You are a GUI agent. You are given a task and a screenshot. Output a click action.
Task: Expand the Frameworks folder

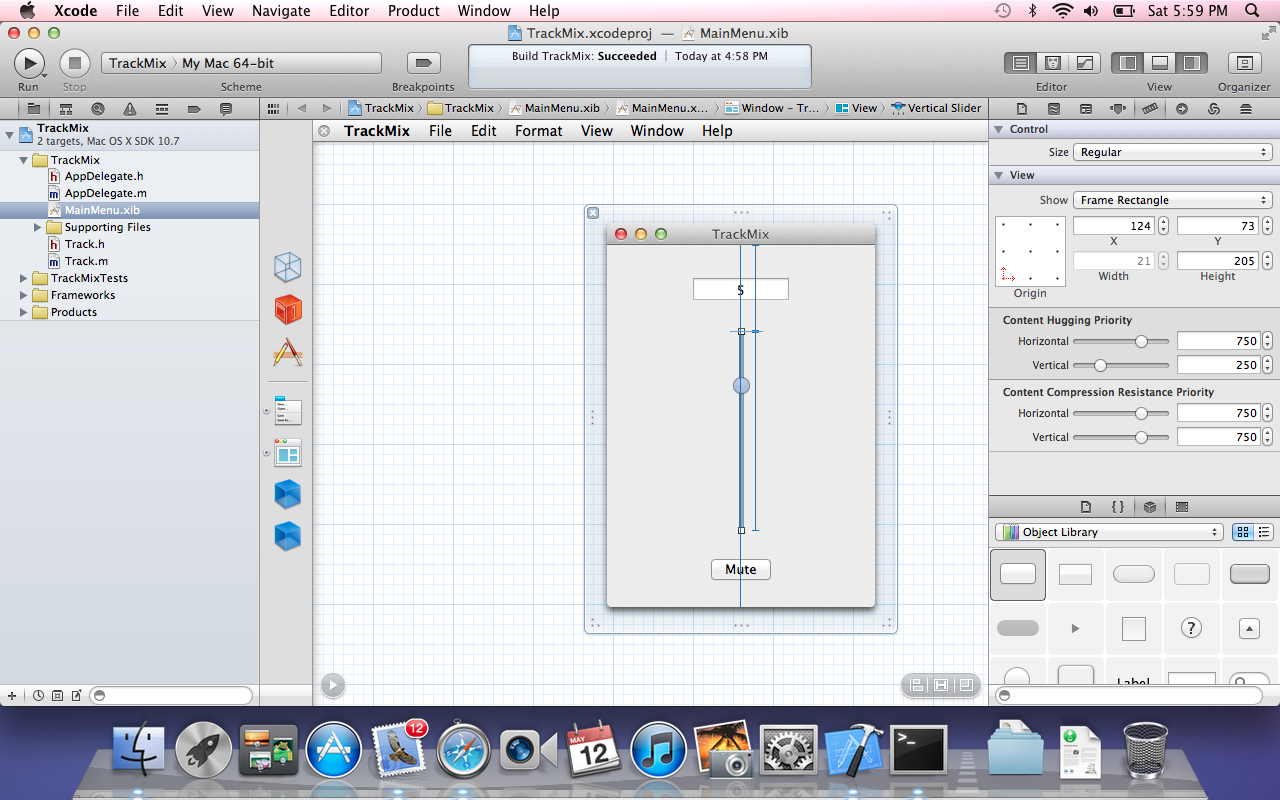[x=23, y=295]
